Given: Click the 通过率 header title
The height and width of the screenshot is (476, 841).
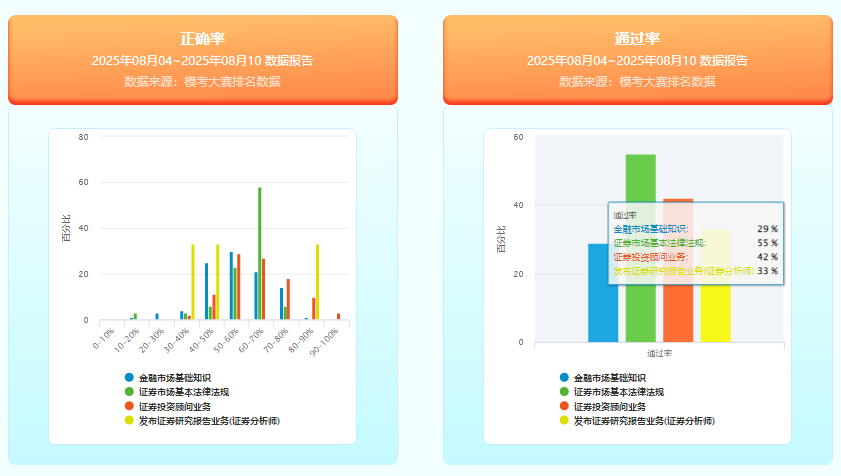Looking at the screenshot, I should click(637, 39).
